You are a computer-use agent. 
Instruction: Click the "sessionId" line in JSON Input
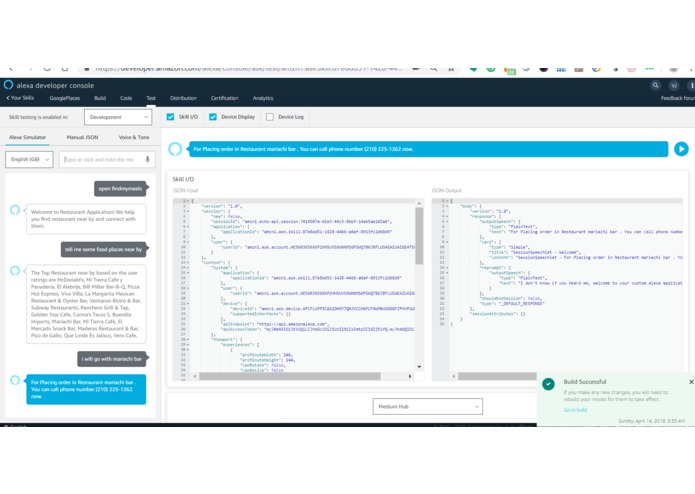302,222
